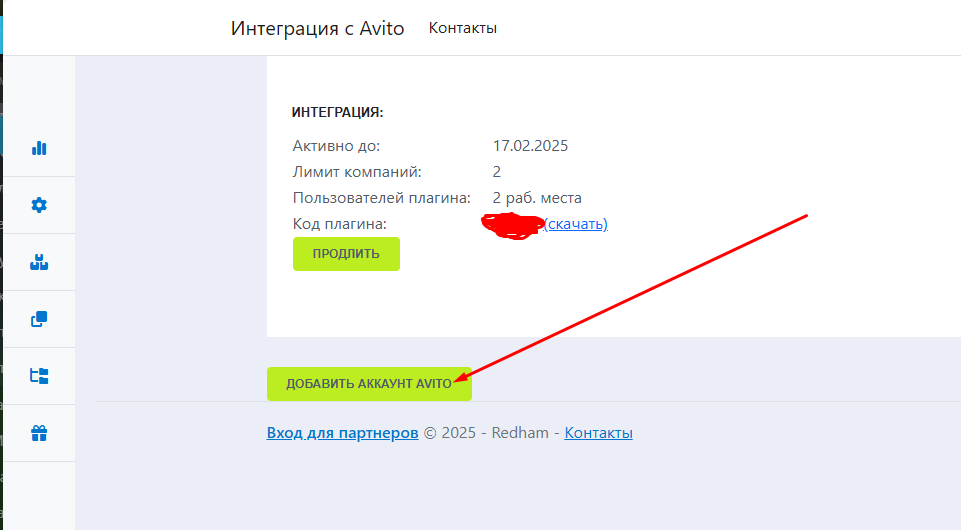Image resolution: width=961 pixels, height=530 pixels.
Task: Click the stacked boxes sidebar icon
Action: 39,262
